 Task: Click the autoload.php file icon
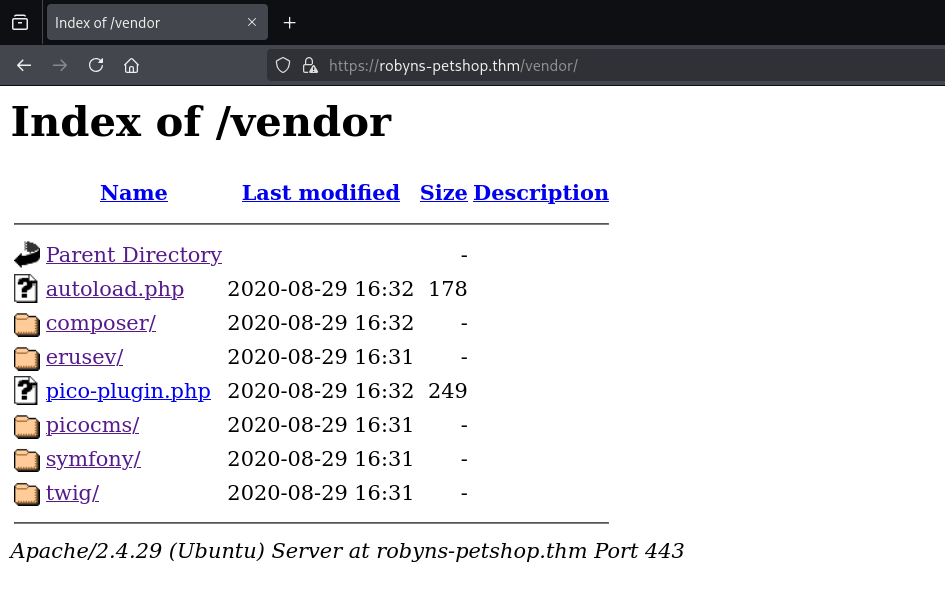[x=27, y=290]
